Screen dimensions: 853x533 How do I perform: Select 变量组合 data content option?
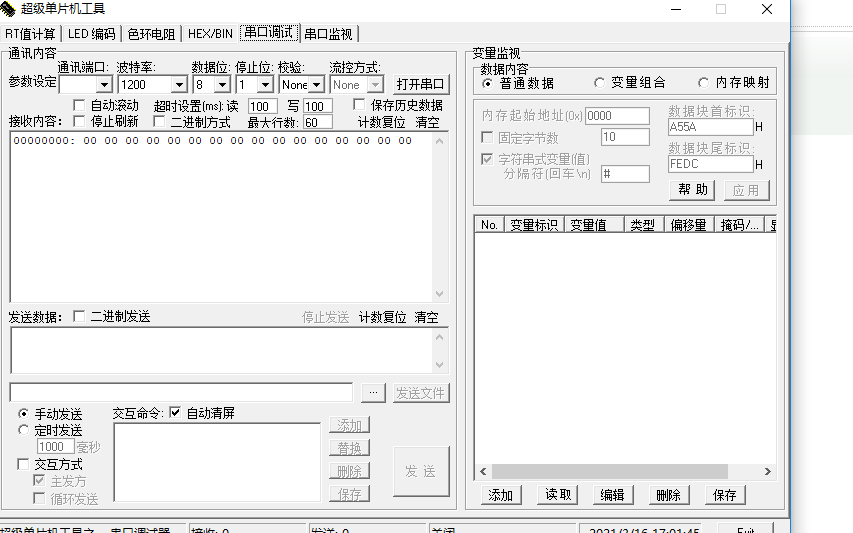(600, 83)
